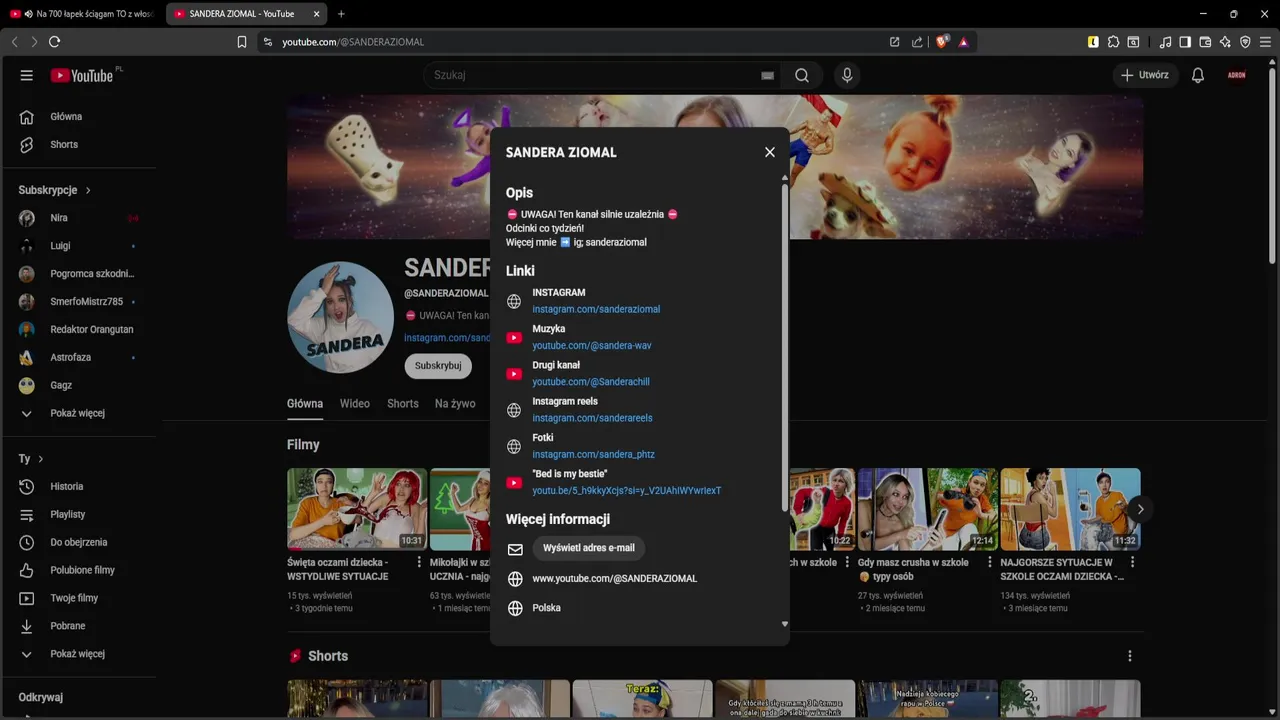Image resolution: width=1280 pixels, height=720 pixels.
Task: Open the on-screen keyboard in search box
Action: pos(767,75)
